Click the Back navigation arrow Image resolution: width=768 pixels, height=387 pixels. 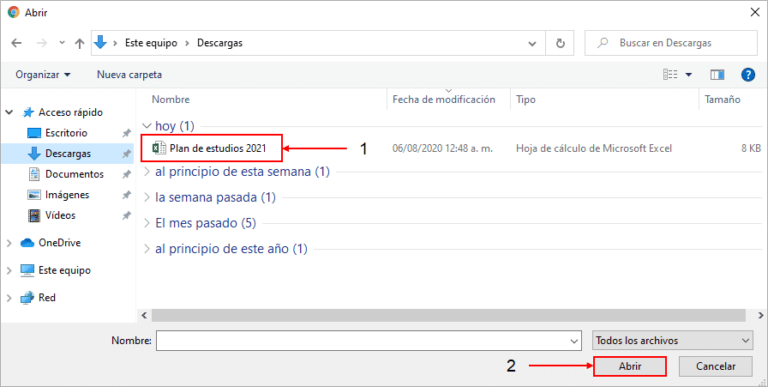[x=17, y=43]
